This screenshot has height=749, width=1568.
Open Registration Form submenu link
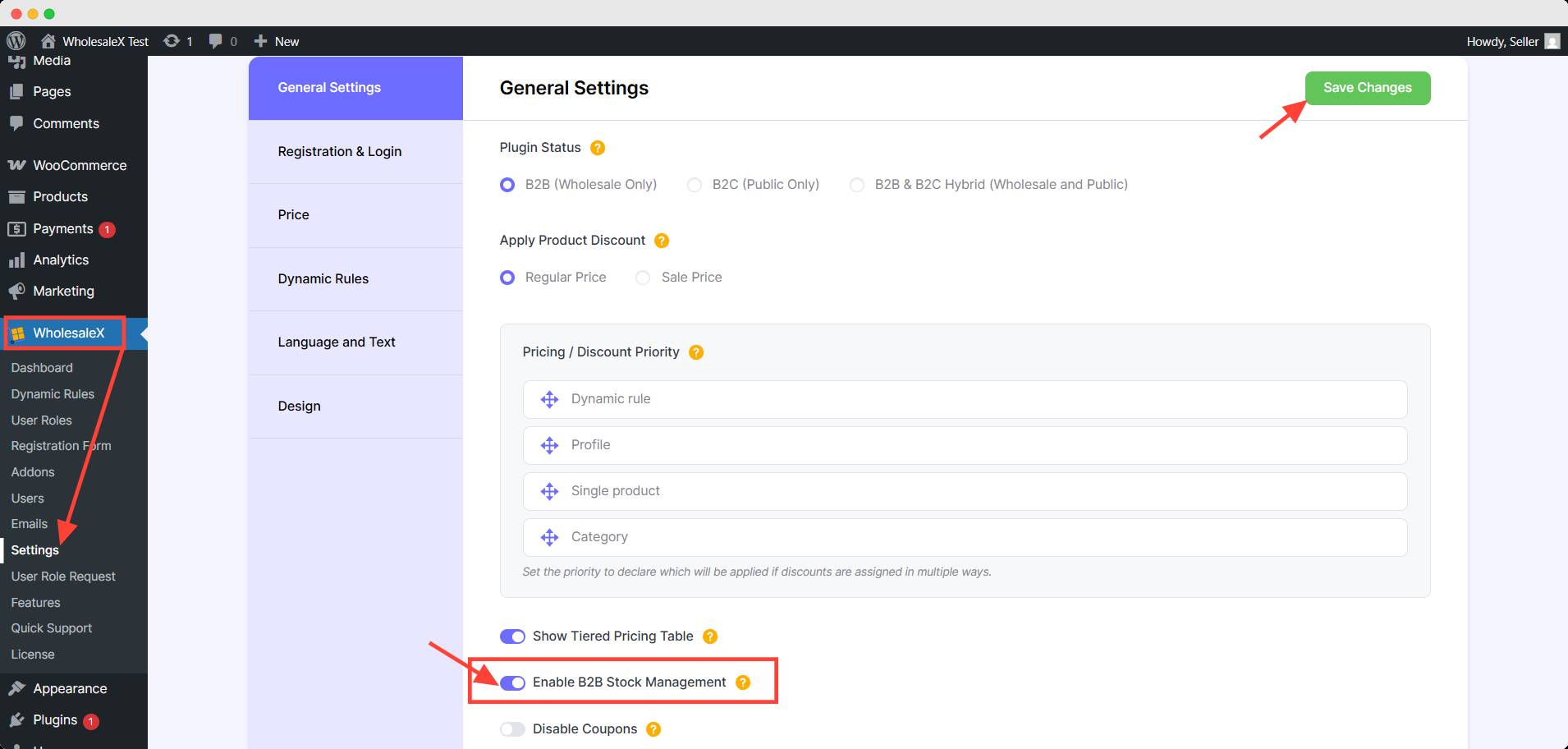tap(61, 446)
